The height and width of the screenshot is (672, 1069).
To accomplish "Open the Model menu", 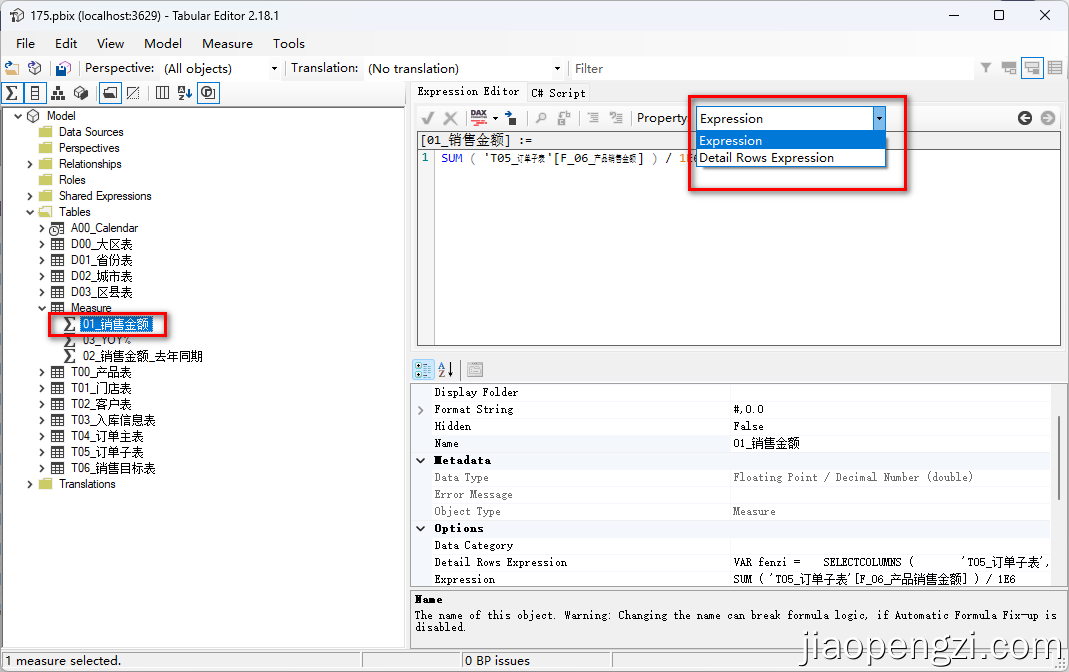I will 163,44.
